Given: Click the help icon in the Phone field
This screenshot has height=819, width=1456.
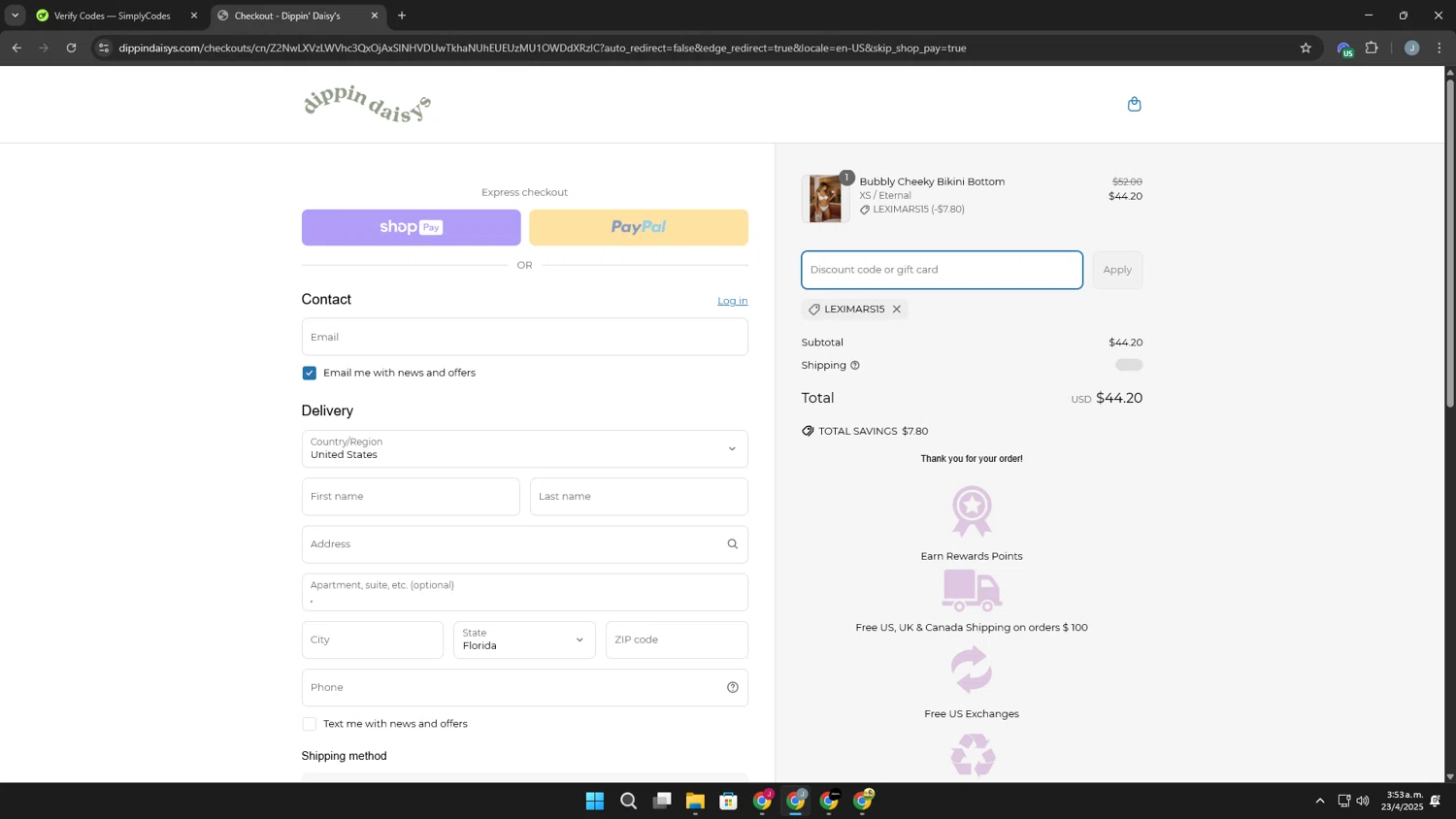Looking at the screenshot, I should pos(733,688).
